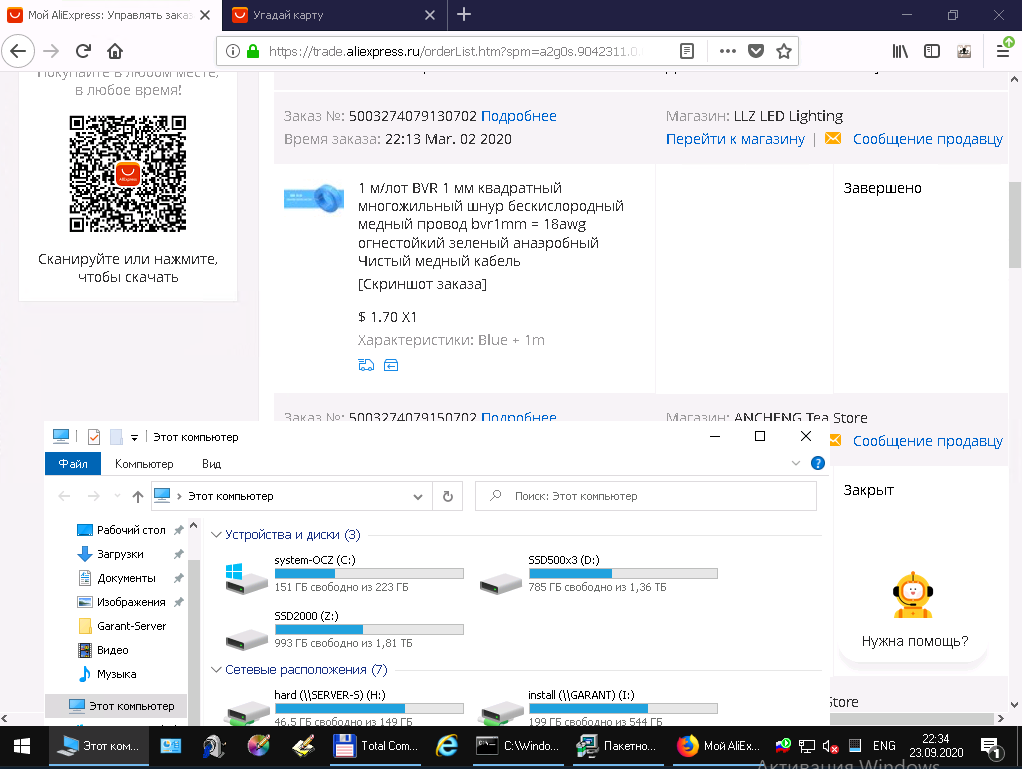The image size is (1022, 769).
Task: Refresh Explorer folder view
Action: [448, 497]
